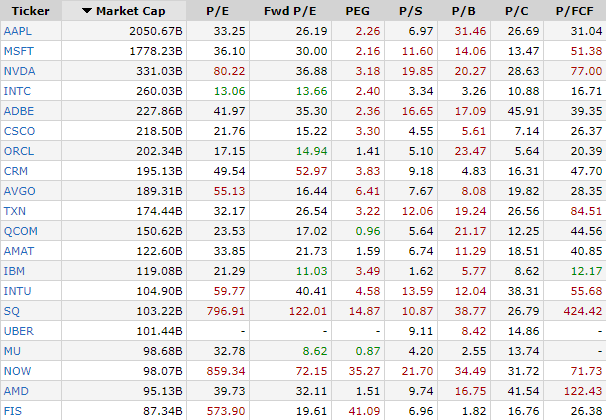This screenshot has height=420, width=606.
Task: Click FIS PEG value 41.09
Action: tap(364, 411)
